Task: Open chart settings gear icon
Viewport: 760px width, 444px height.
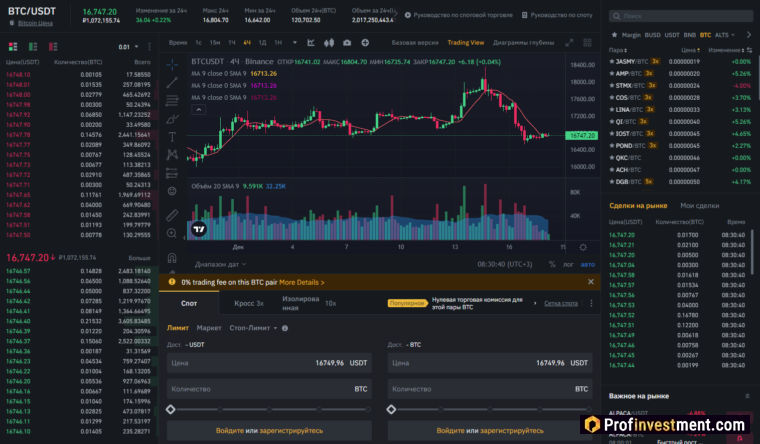Action: coord(583,247)
